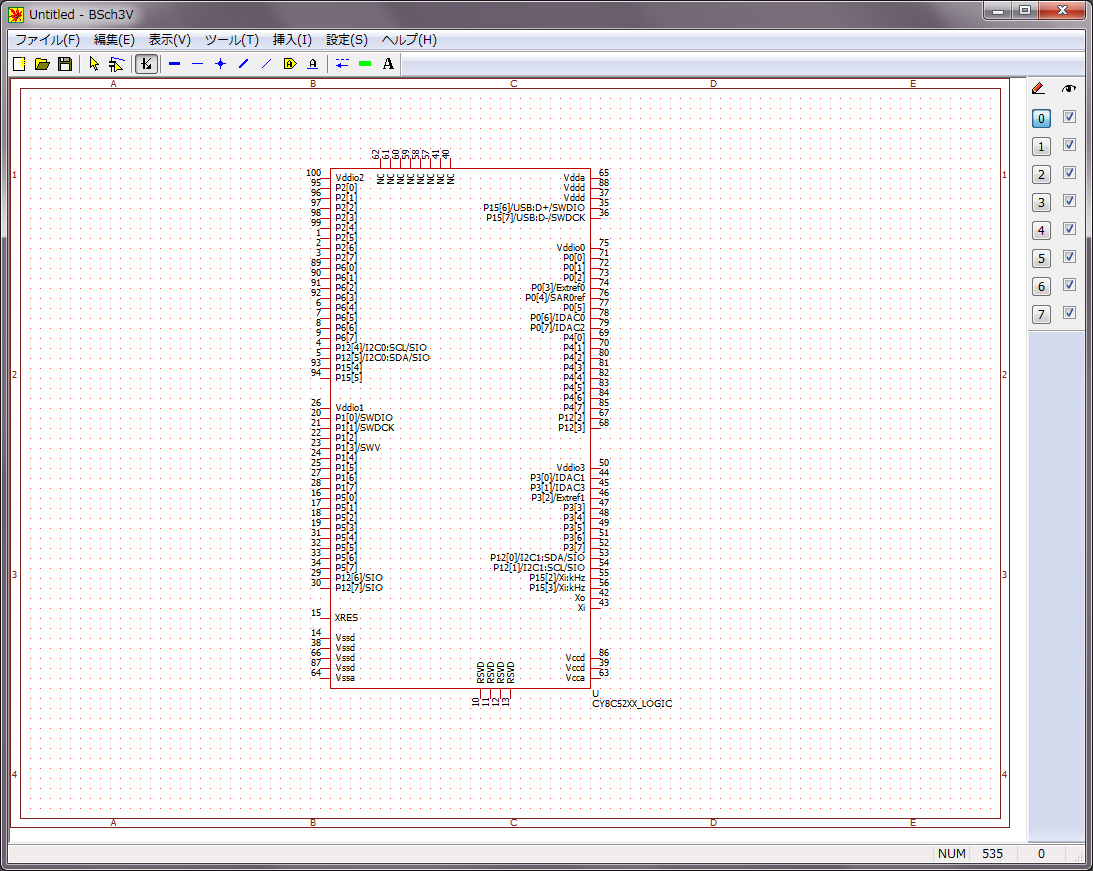This screenshot has height=871, width=1093.
Task: Toggle visibility checkbox for layer 1
Action: (x=1069, y=145)
